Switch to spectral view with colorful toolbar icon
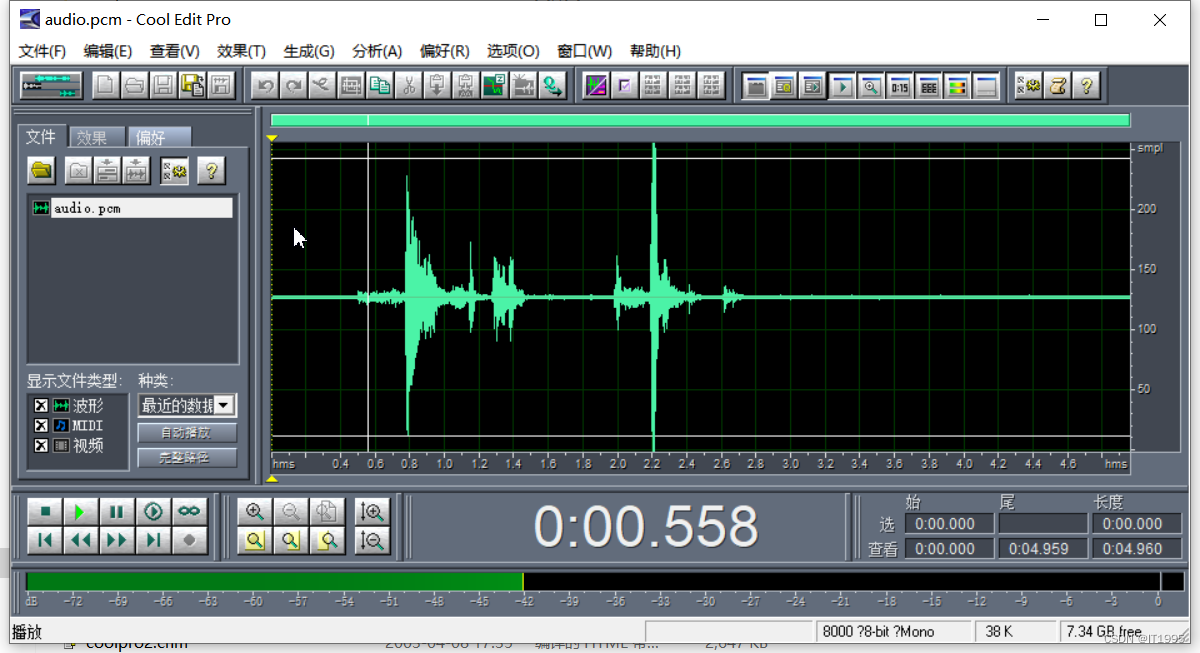Viewport: 1200px width, 653px height. pyautogui.click(x=596, y=85)
